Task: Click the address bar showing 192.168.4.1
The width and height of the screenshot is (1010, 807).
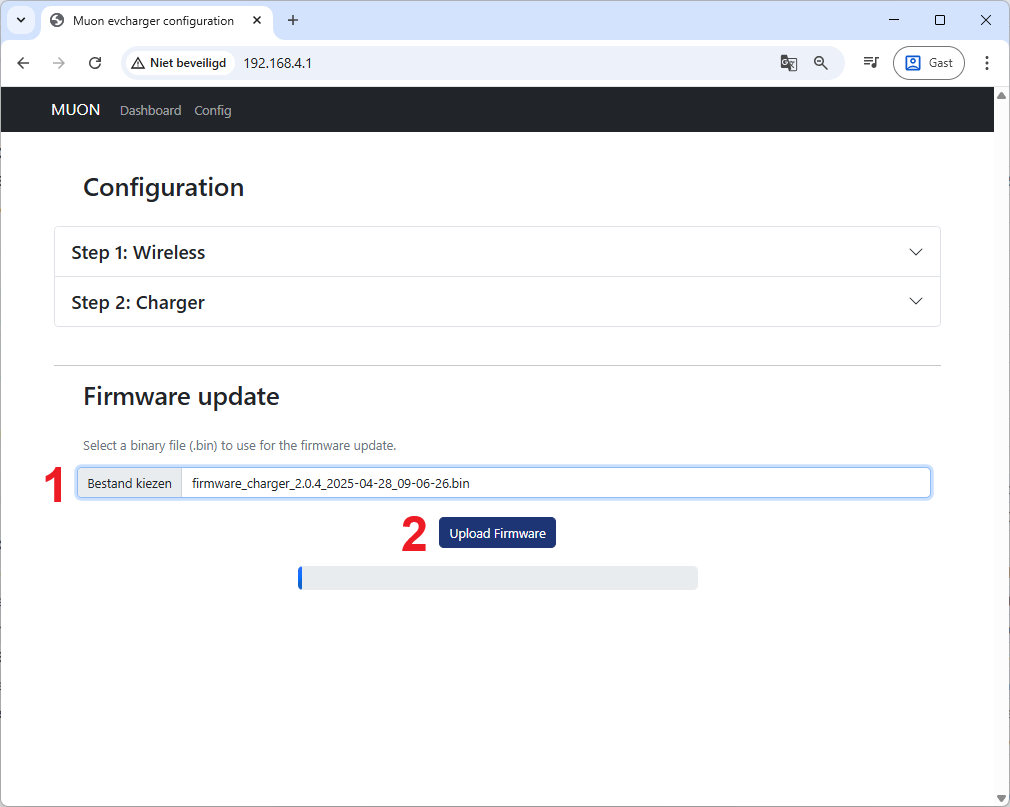Action: (x=500, y=63)
